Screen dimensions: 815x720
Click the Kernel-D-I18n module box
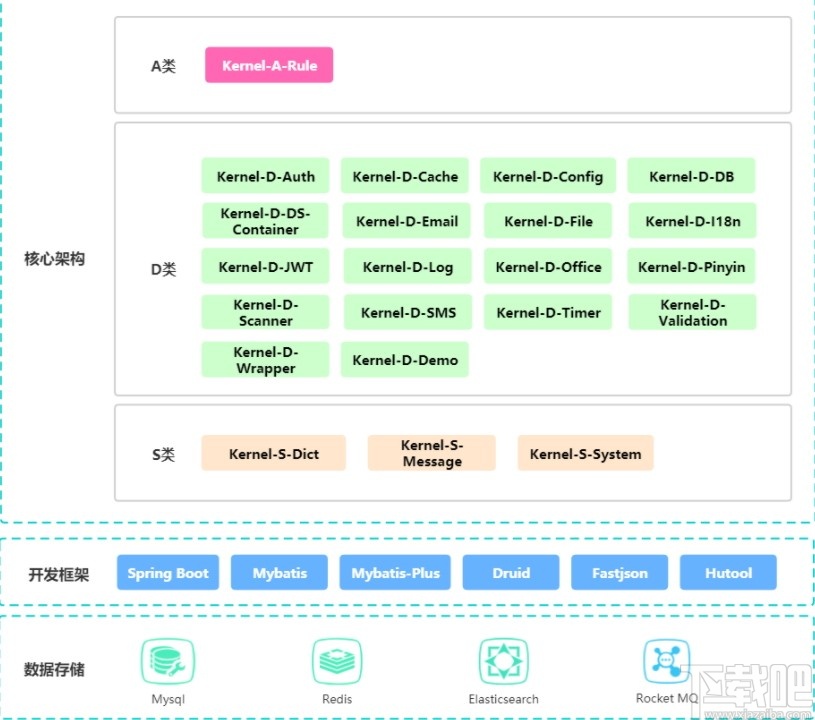(692, 221)
